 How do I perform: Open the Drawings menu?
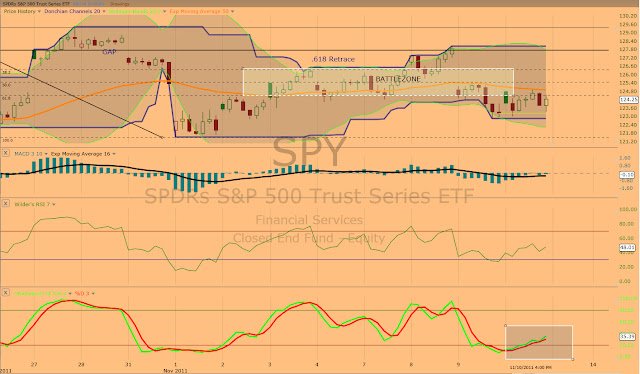click(x=119, y=4)
